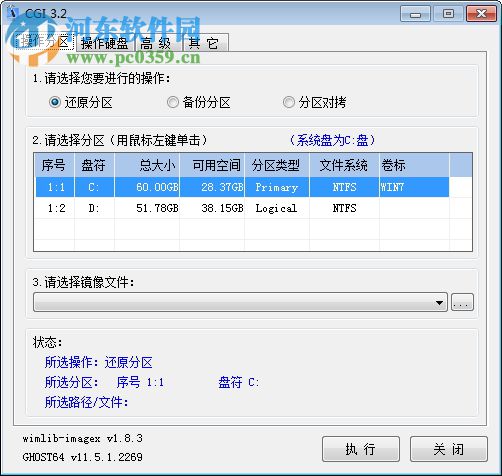Minimize the CGI 3.2 window
Screen dimensions: 502x476
pos(415,14)
